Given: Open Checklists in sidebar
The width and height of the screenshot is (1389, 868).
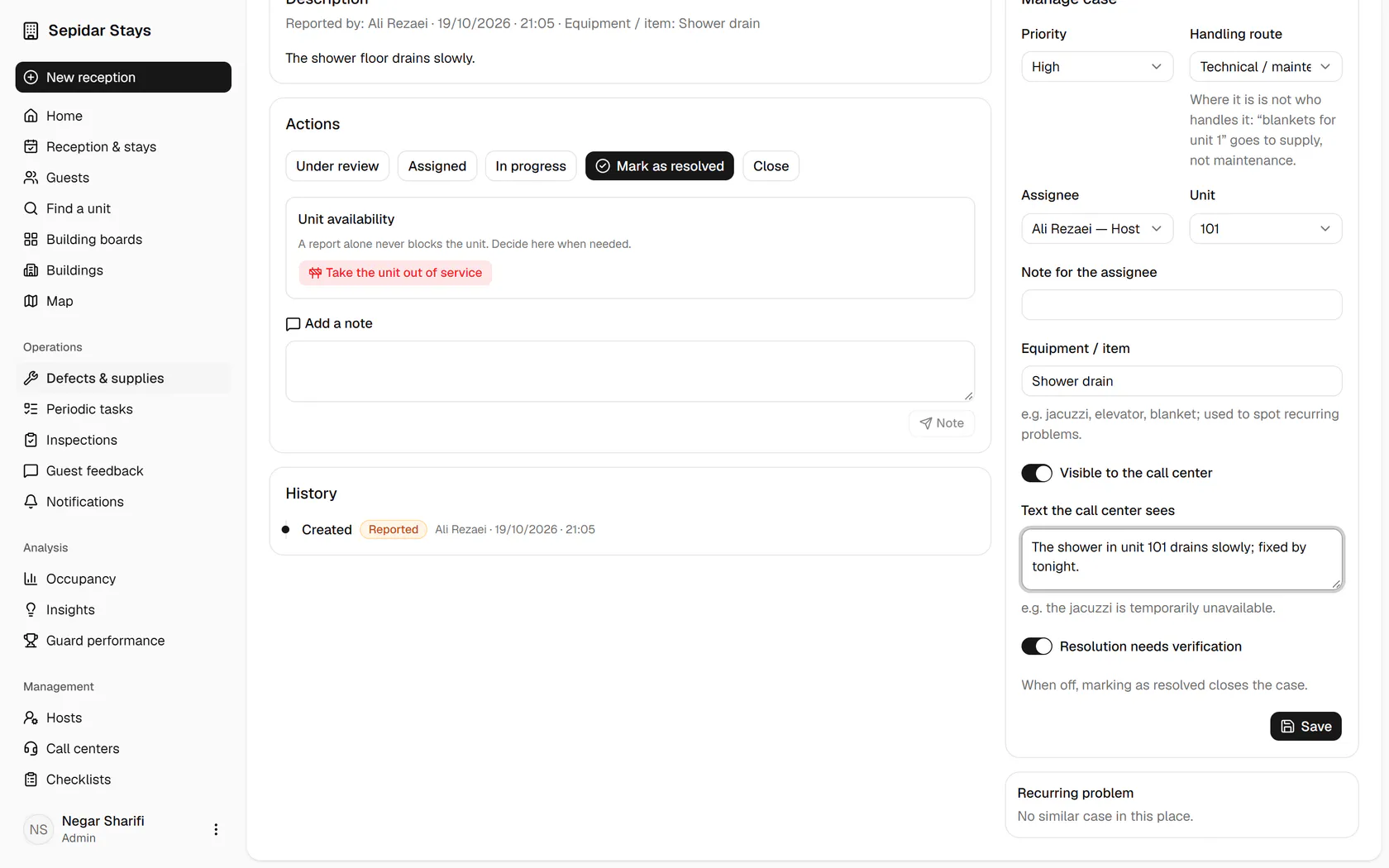Looking at the screenshot, I should (123, 780).
